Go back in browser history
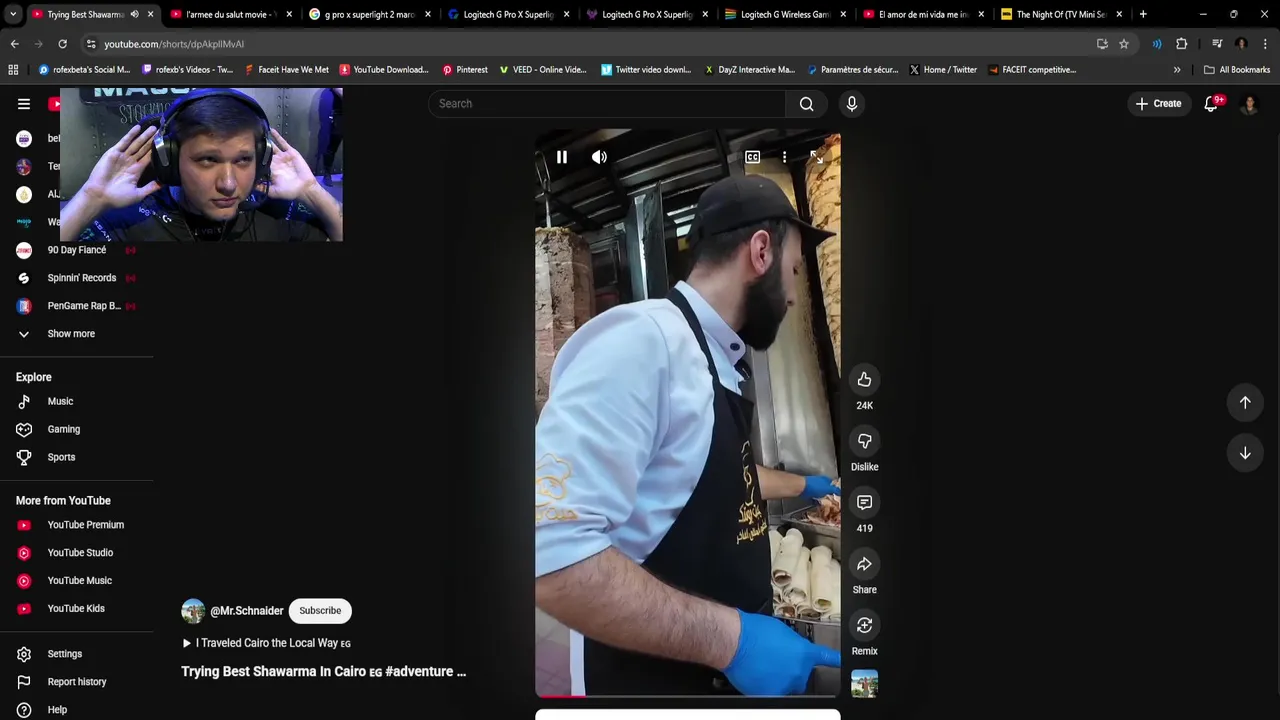 [14, 44]
